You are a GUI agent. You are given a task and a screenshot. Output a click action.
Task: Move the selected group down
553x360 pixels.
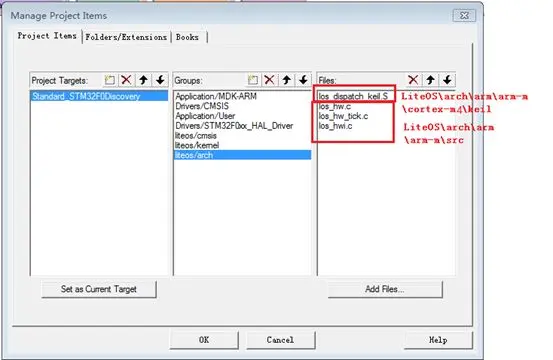pyautogui.click(x=303, y=80)
